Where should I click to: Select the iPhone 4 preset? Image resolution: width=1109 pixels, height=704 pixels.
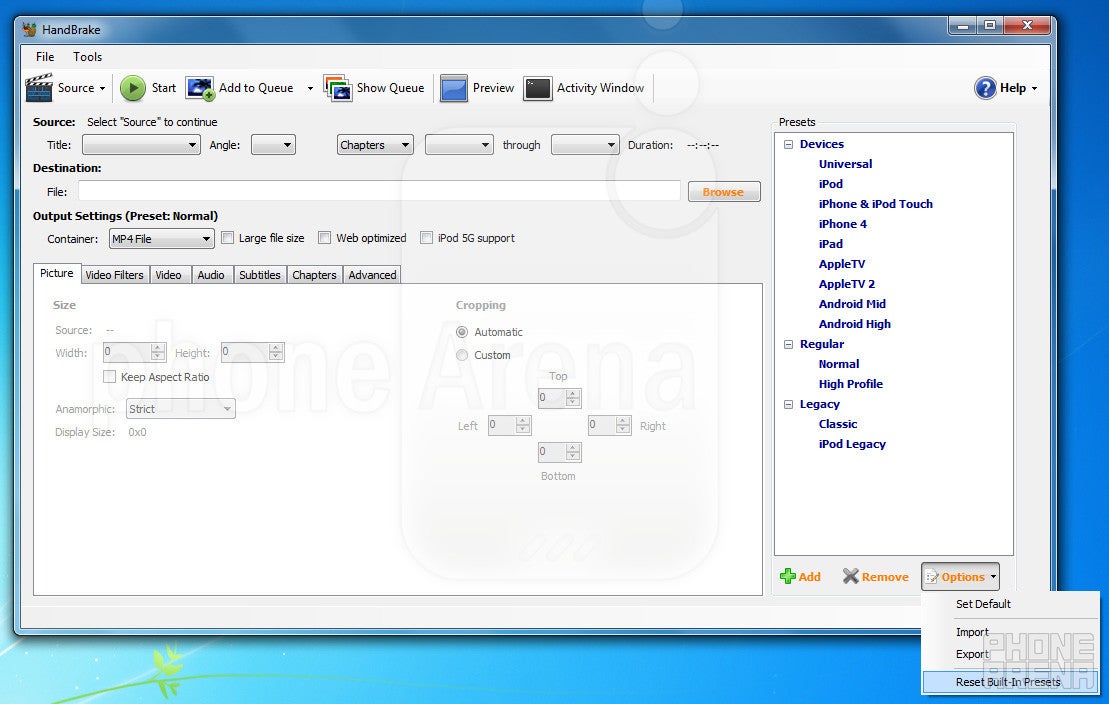(x=842, y=224)
